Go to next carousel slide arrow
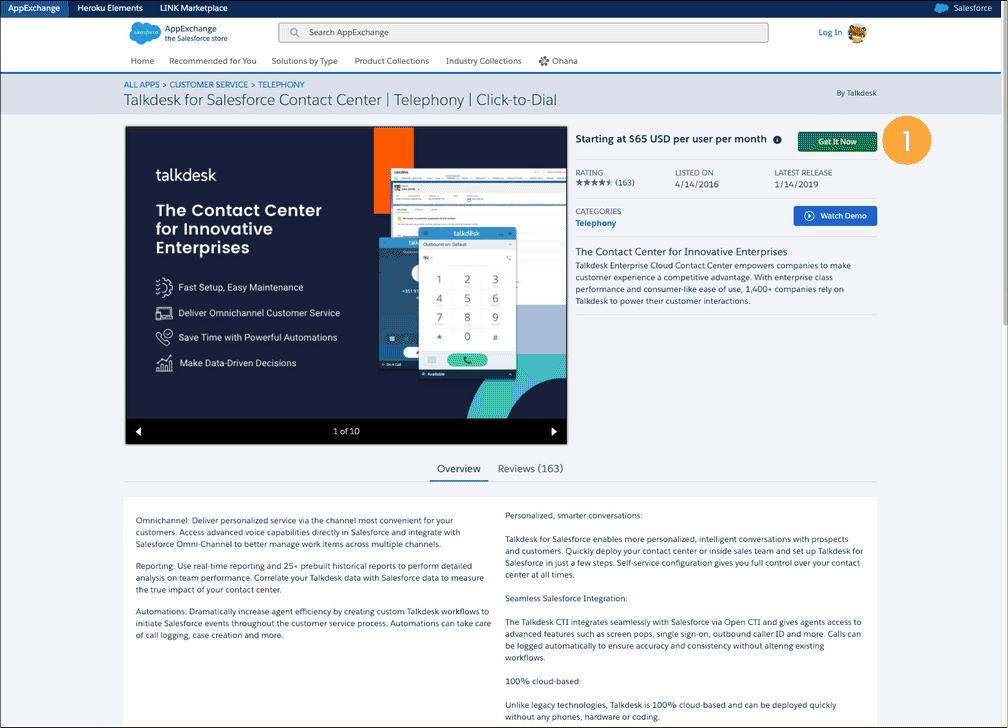This screenshot has height=728, width=1008. coord(554,431)
